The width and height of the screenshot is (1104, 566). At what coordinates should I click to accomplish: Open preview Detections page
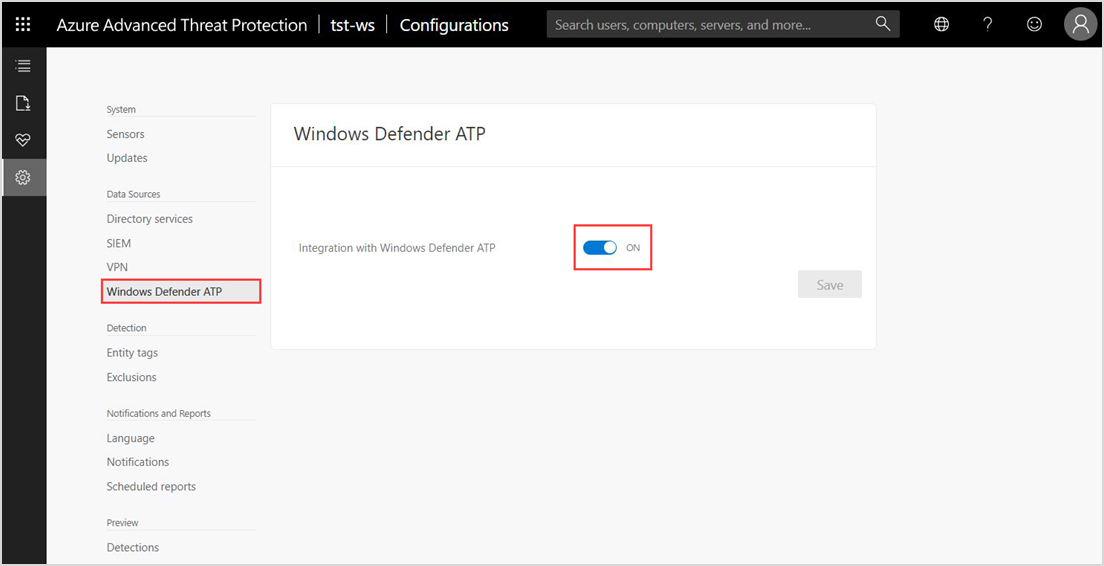[132, 547]
